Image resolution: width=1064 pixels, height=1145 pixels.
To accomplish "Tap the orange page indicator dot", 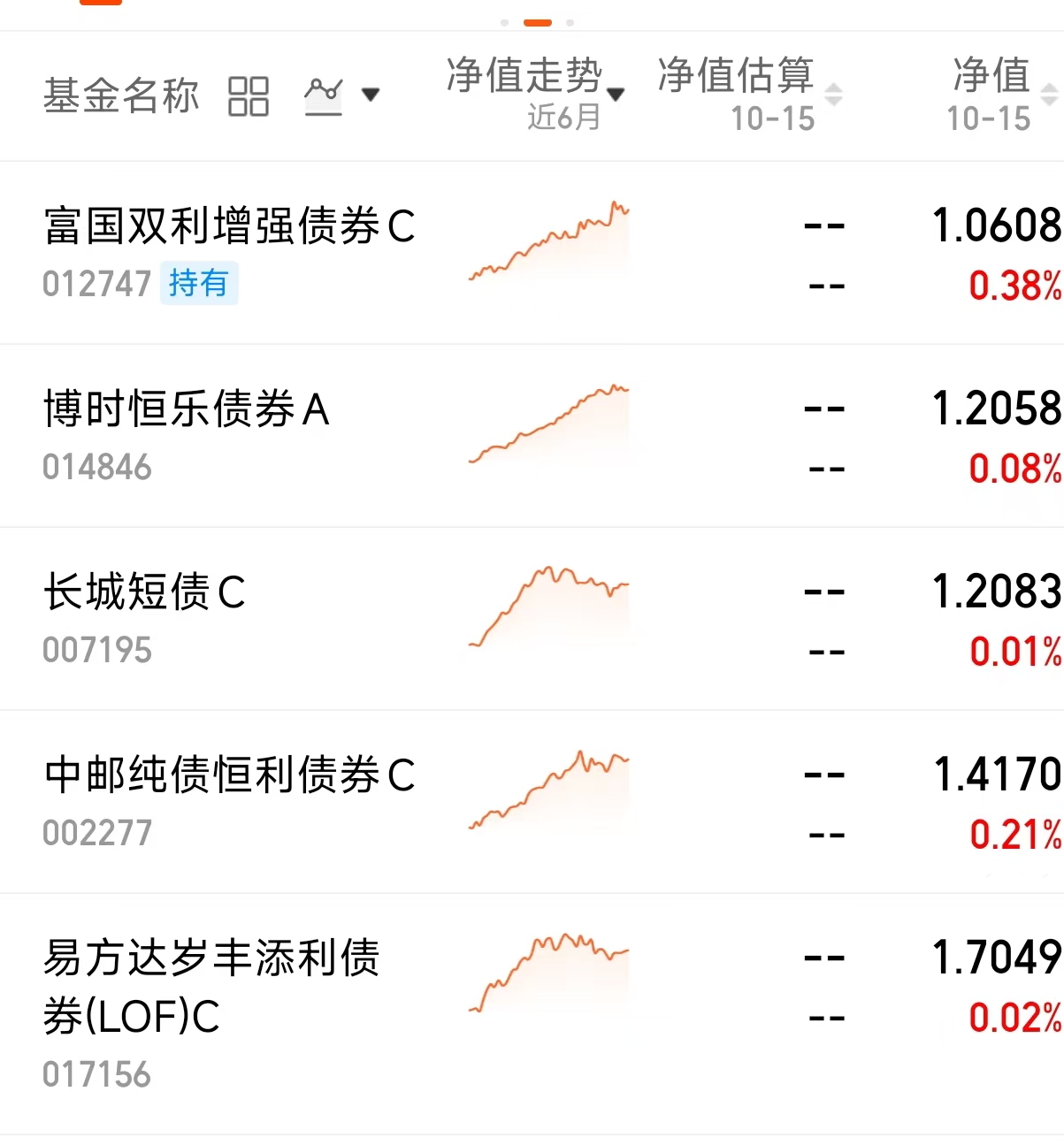I will point(538,22).
